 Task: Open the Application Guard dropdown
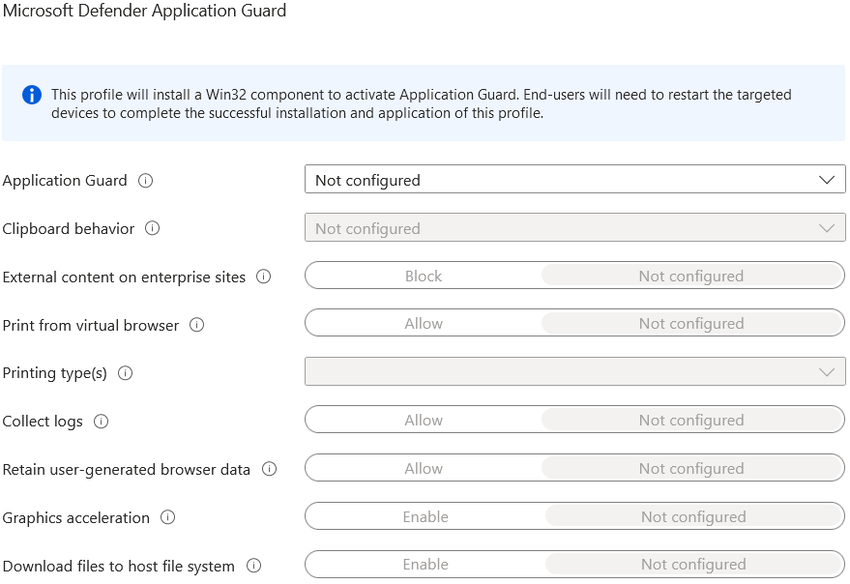click(x=827, y=179)
